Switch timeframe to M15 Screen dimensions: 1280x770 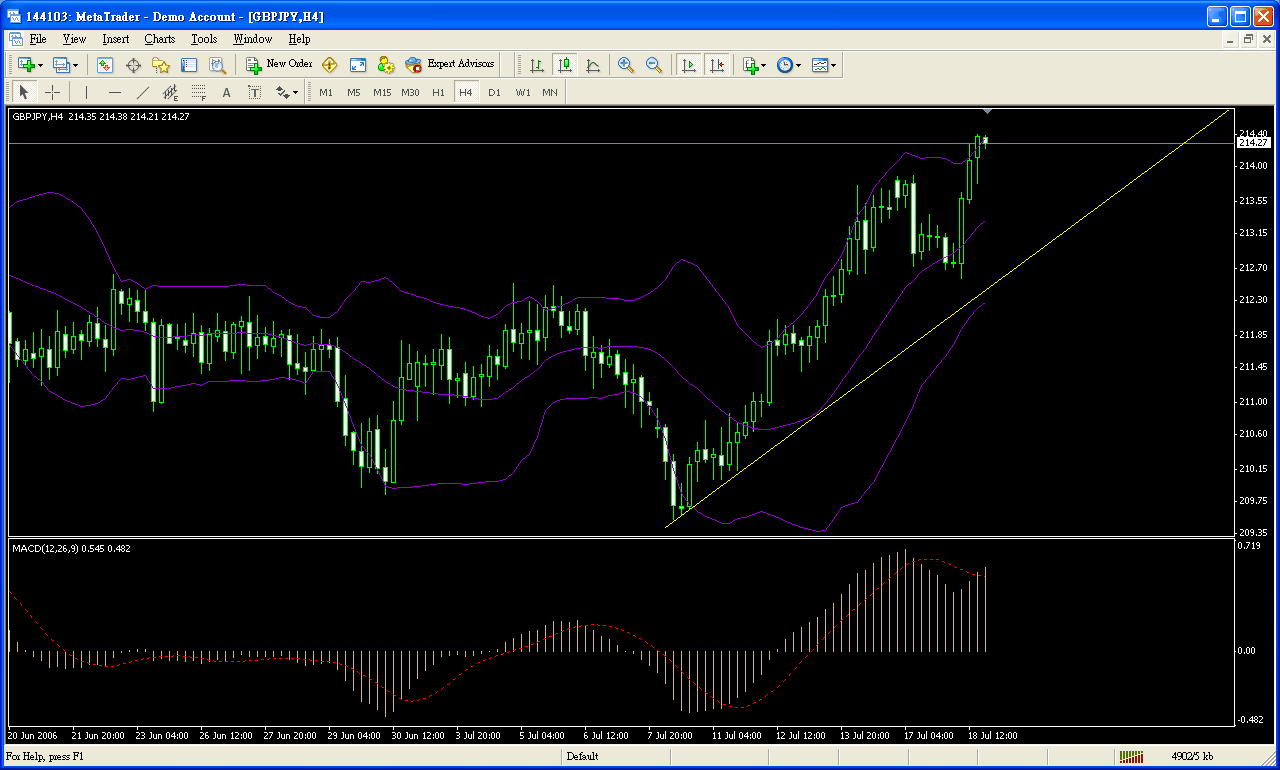382,92
